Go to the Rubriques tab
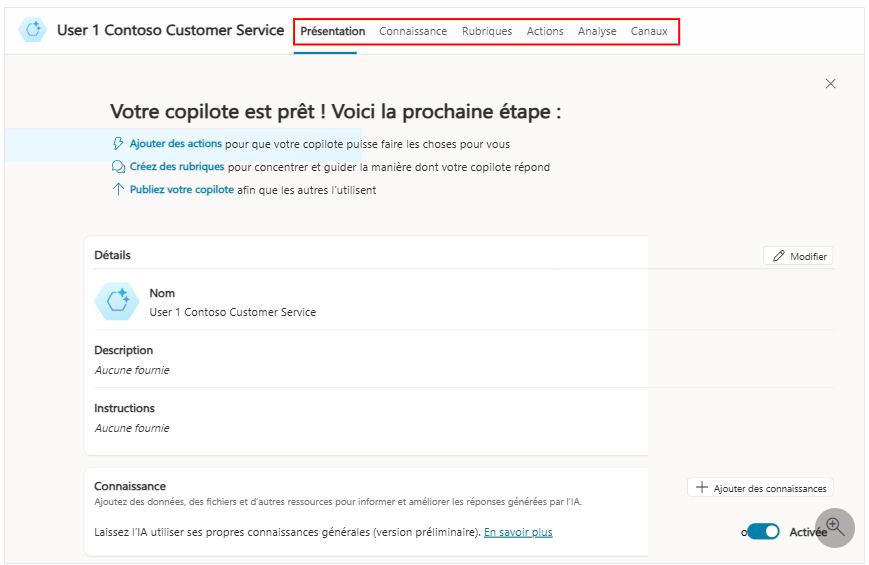This screenshot has height=565, width=869. tap(487, 31)
